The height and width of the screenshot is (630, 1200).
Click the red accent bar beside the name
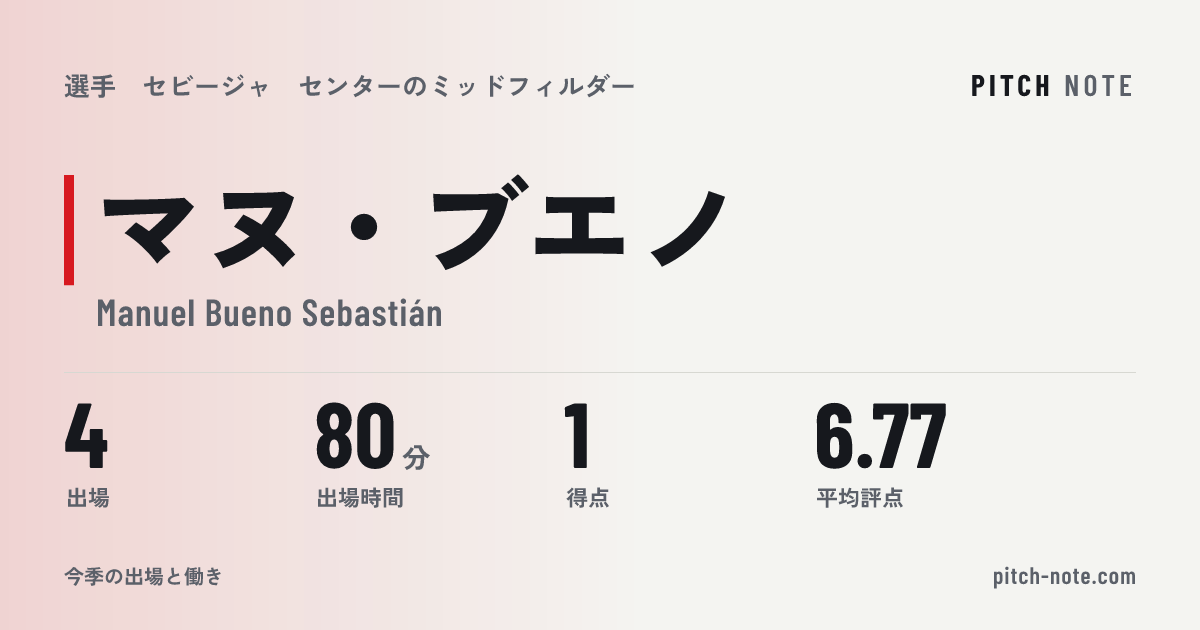(x=69, y=229)
